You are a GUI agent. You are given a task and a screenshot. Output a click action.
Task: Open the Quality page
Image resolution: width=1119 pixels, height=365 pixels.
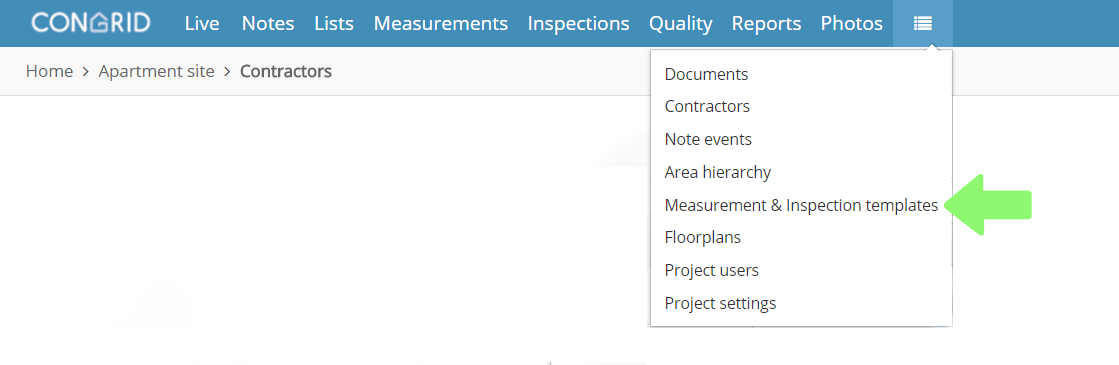[x=680, y=24]
